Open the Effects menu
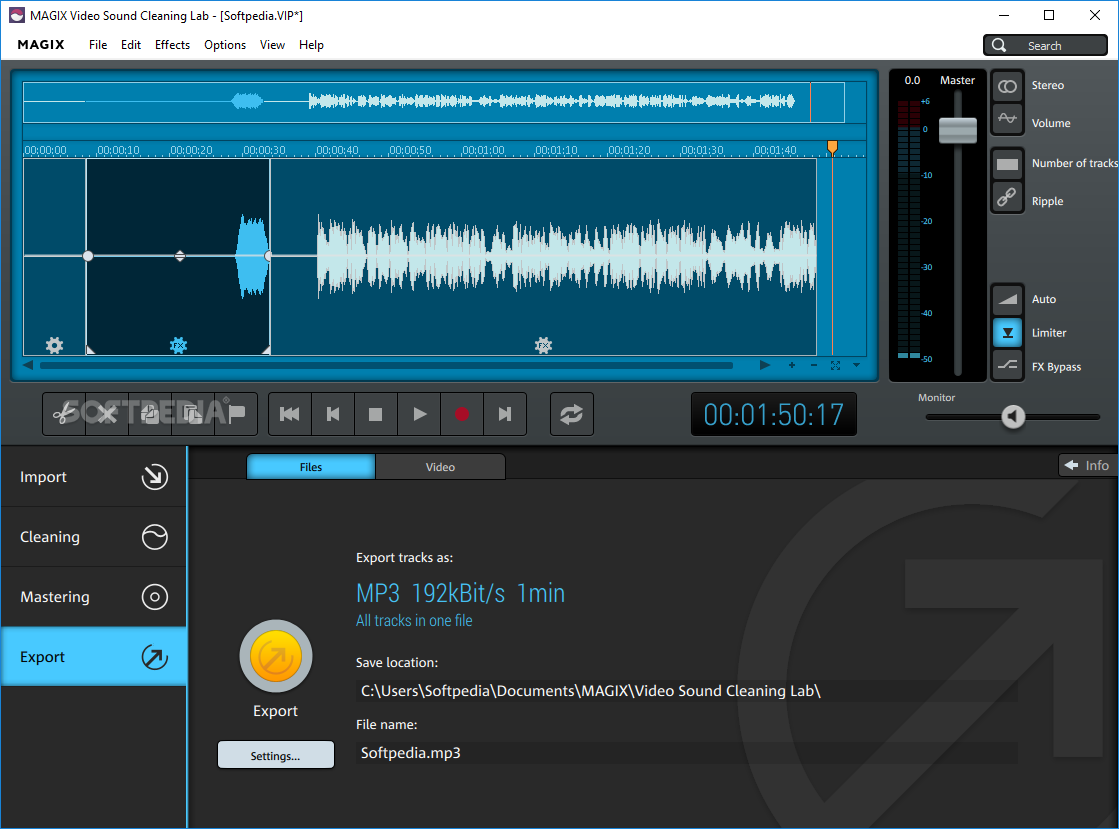This screenshot has height=829, width=1119. tap(172, 45)
